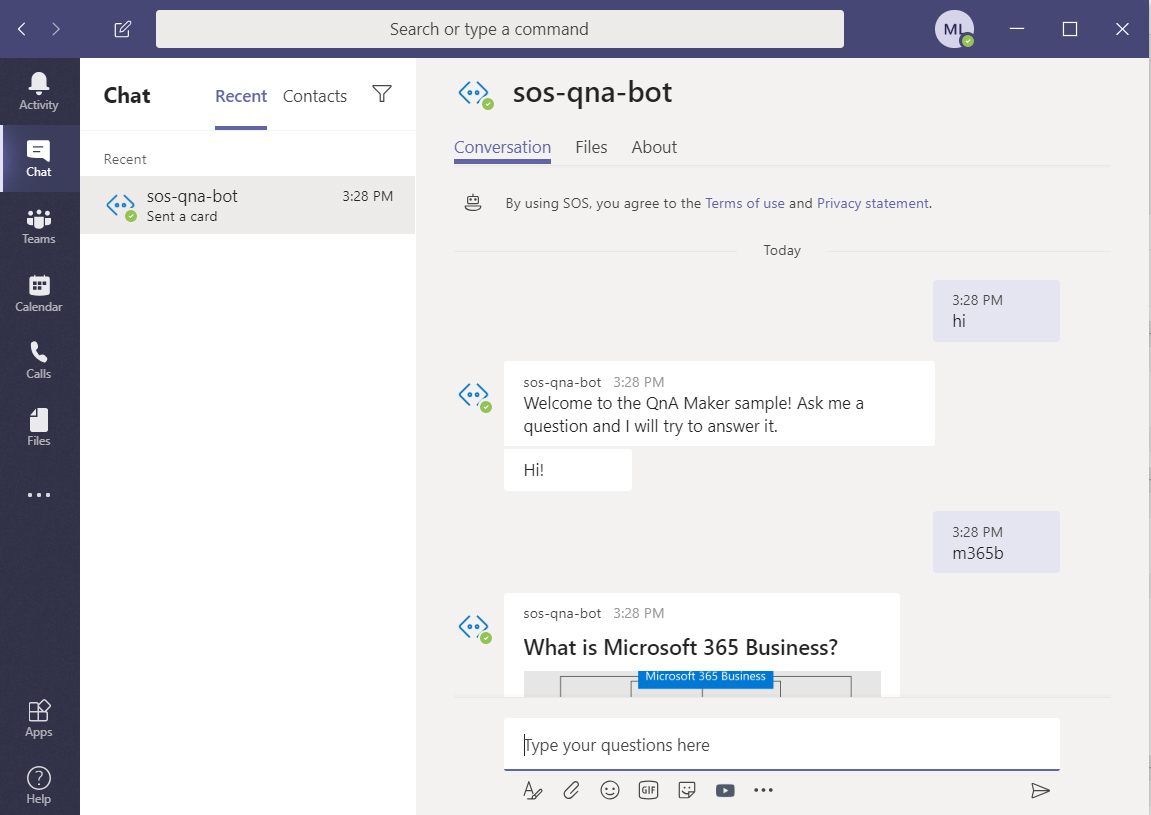Open the GIF picker
Screen dimensions: 1151x815
648,790
